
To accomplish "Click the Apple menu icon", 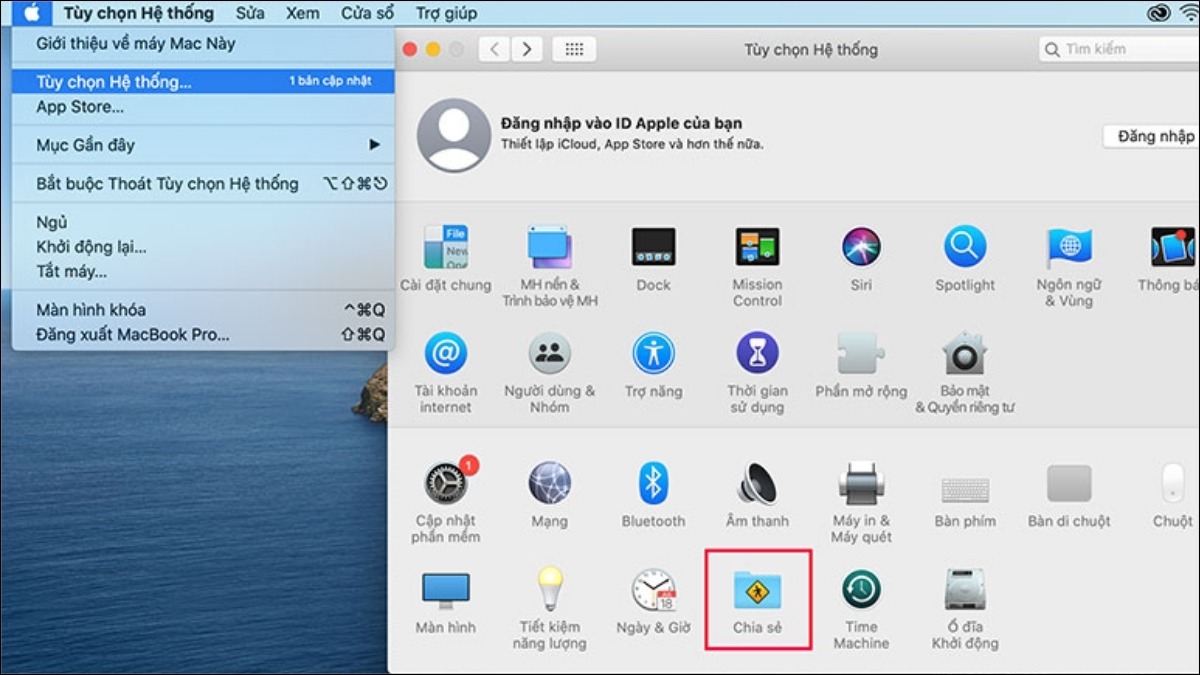I will [31, 13].
